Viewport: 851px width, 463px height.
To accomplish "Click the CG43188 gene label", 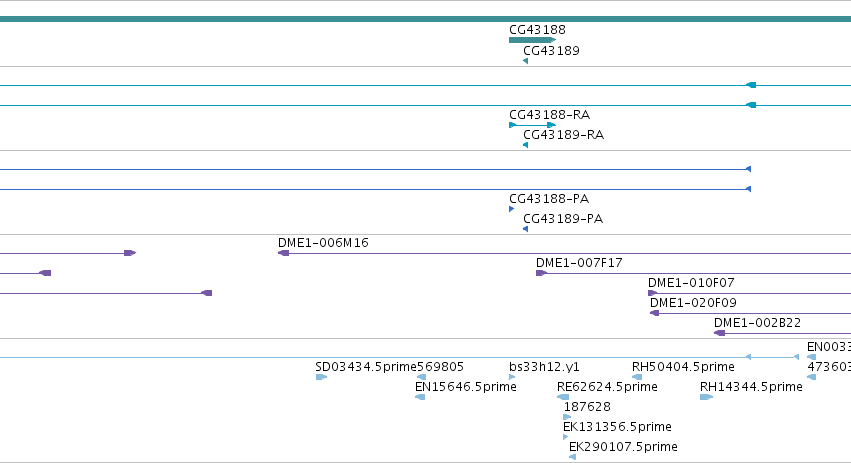I will coord(537,30).
